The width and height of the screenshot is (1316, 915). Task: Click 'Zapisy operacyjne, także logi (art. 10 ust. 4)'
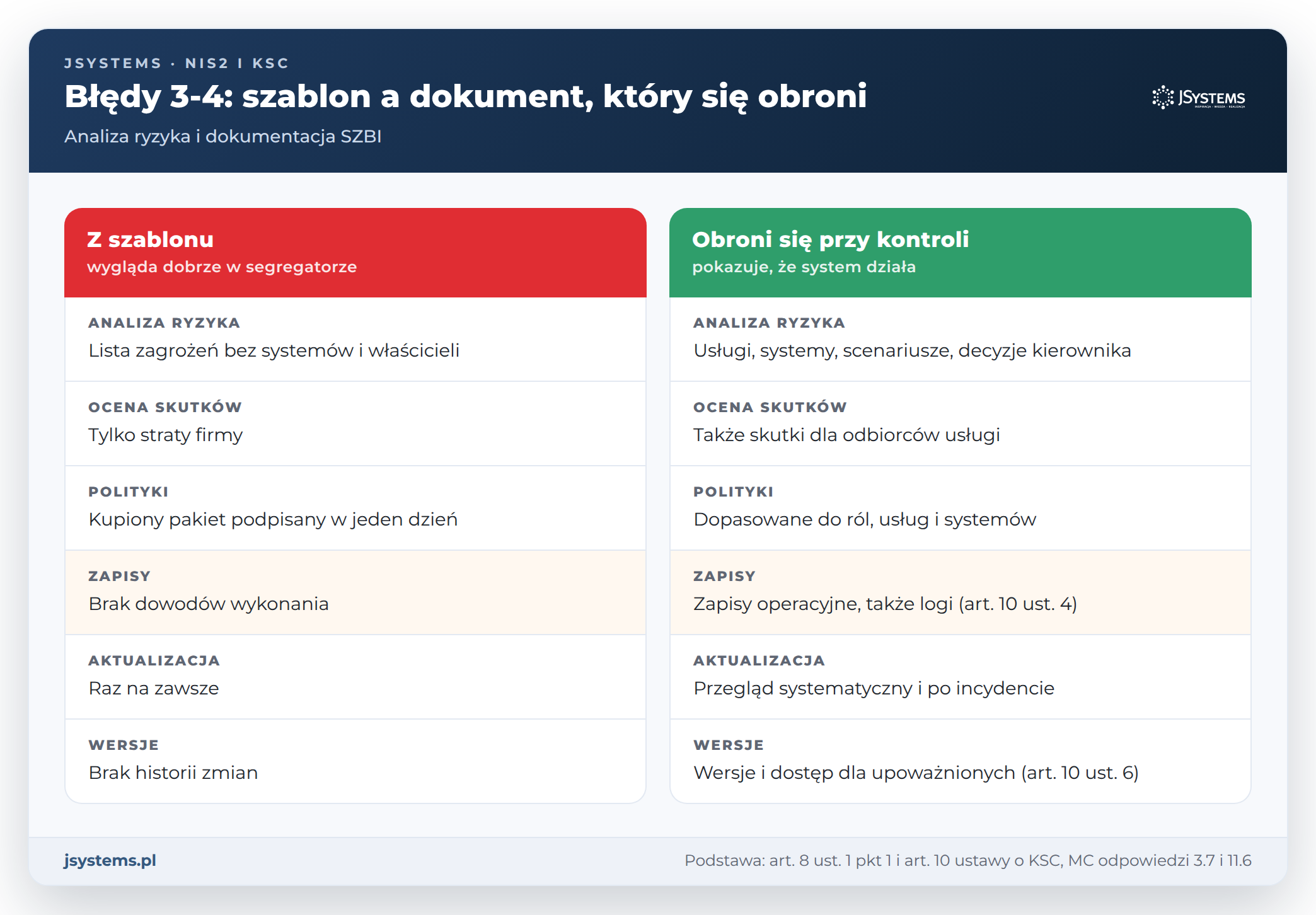point(885,604)
